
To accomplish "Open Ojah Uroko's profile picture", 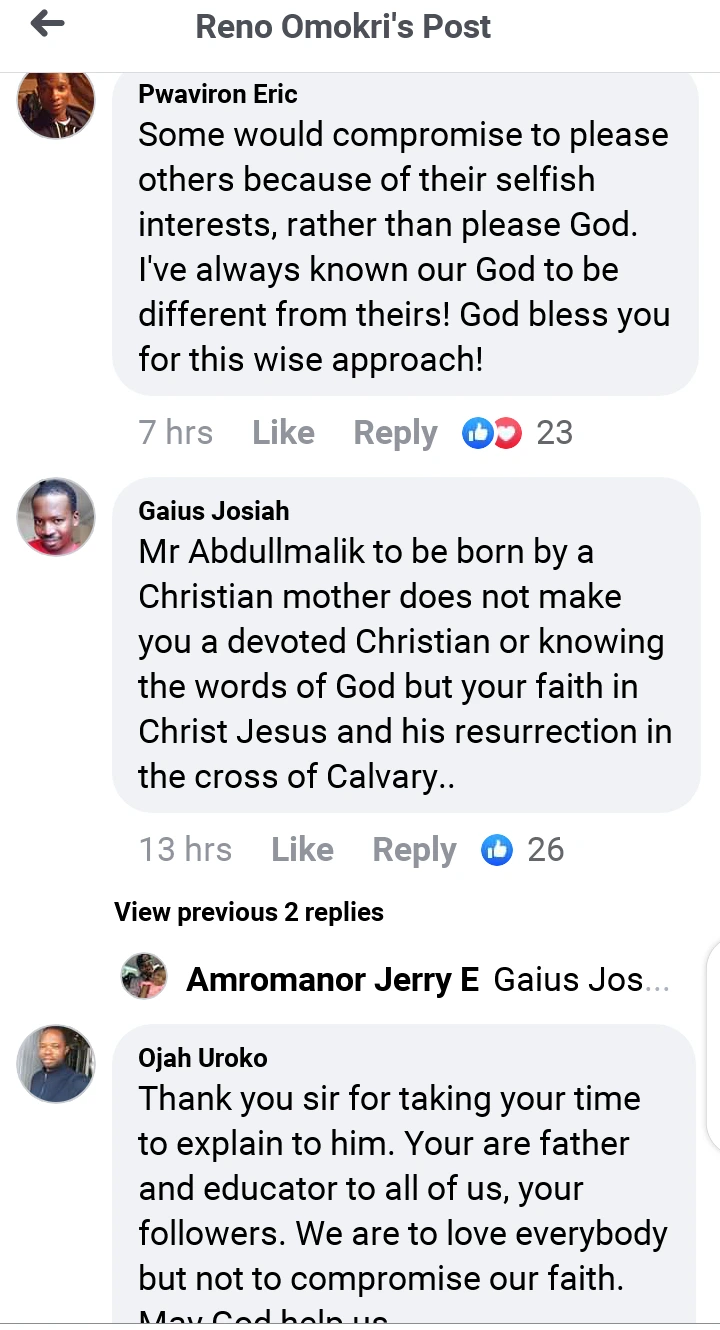I will click(x=56, y=1064).
